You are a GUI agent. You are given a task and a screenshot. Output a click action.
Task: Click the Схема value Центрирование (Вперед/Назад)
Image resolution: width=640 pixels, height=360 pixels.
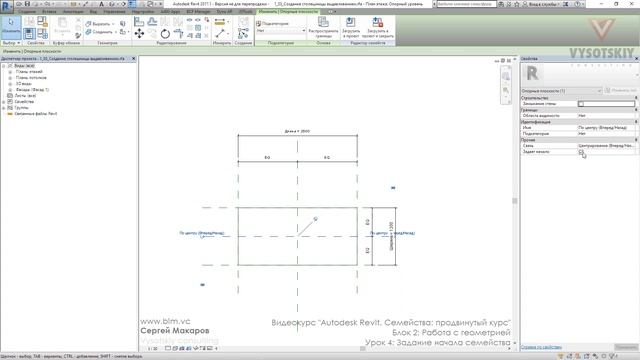click(x=607, y=146)
